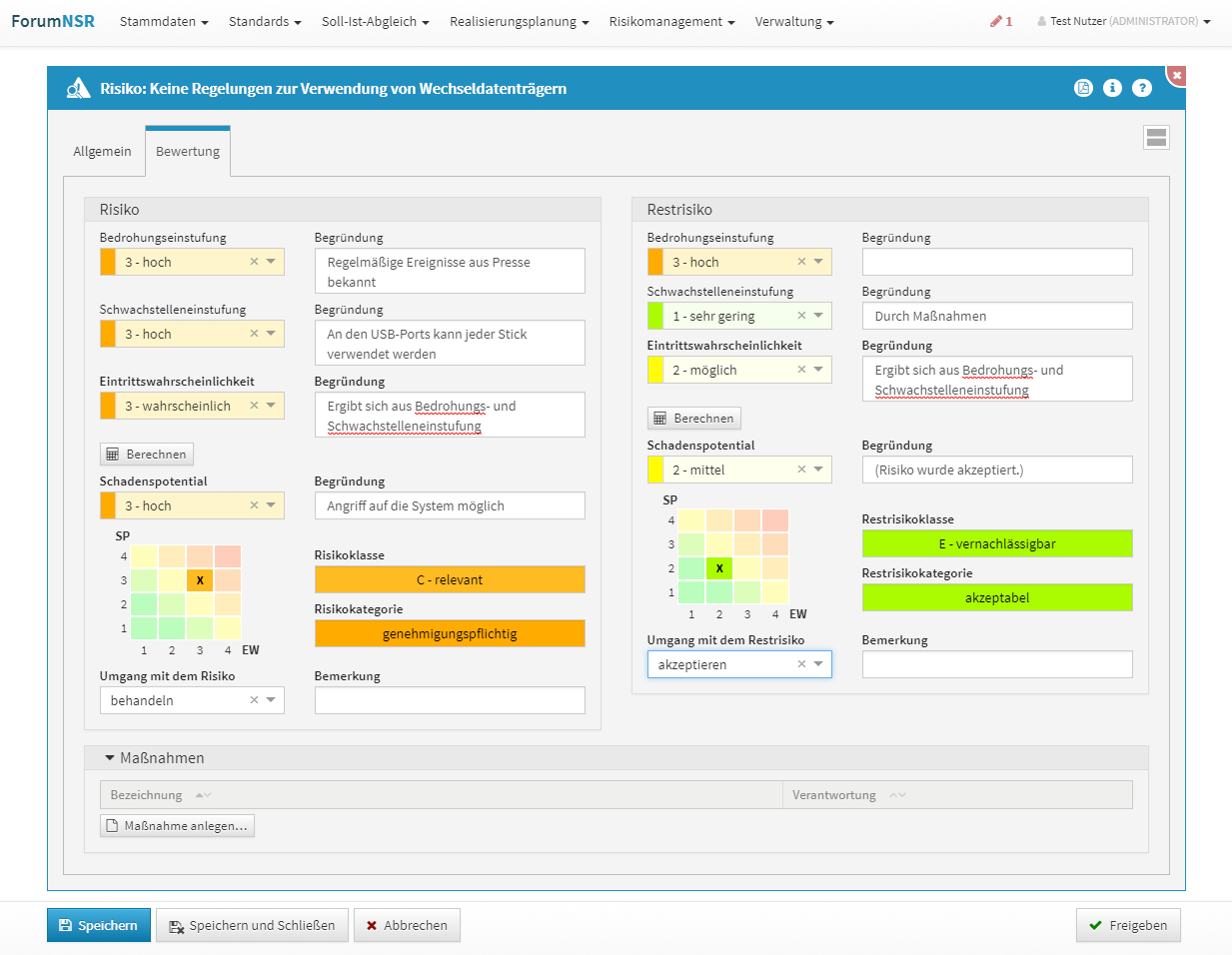Viewport: 1232px width, 955px height.
Task: Expand the Risiko Schwachstelleneinstufung dropdown
Action: [x=271, y=334]
